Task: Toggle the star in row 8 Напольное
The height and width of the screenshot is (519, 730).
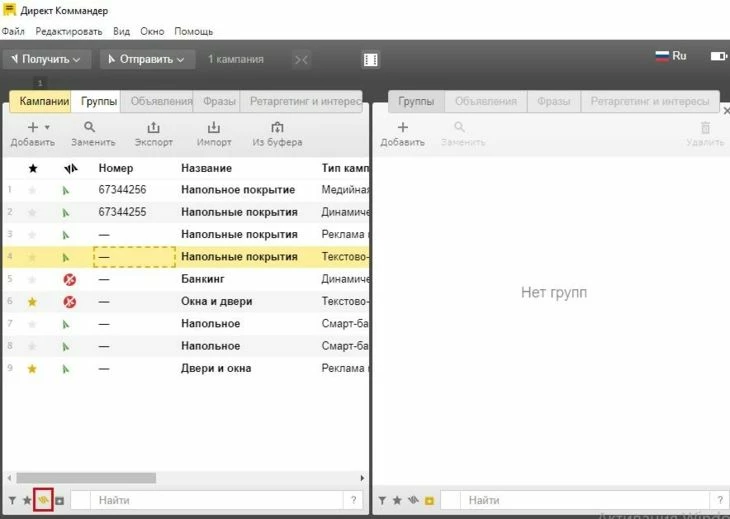Action: (x=32, y=346)
